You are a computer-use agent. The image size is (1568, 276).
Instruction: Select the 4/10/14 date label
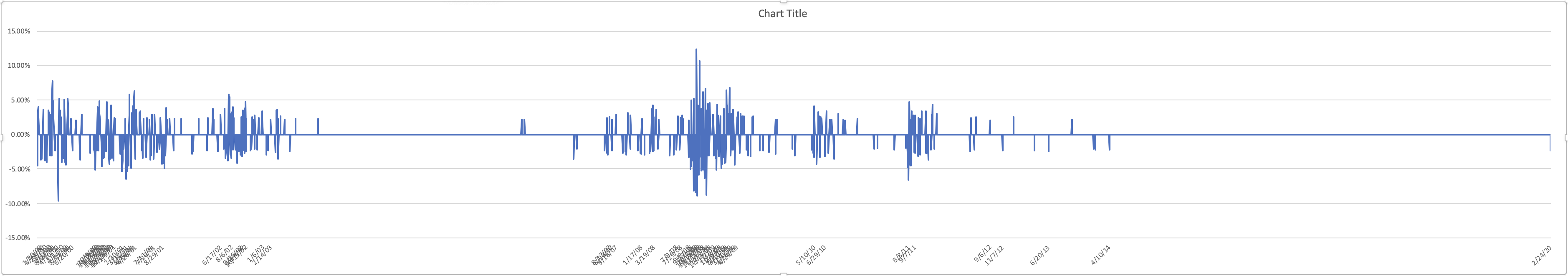(1100, 255)
